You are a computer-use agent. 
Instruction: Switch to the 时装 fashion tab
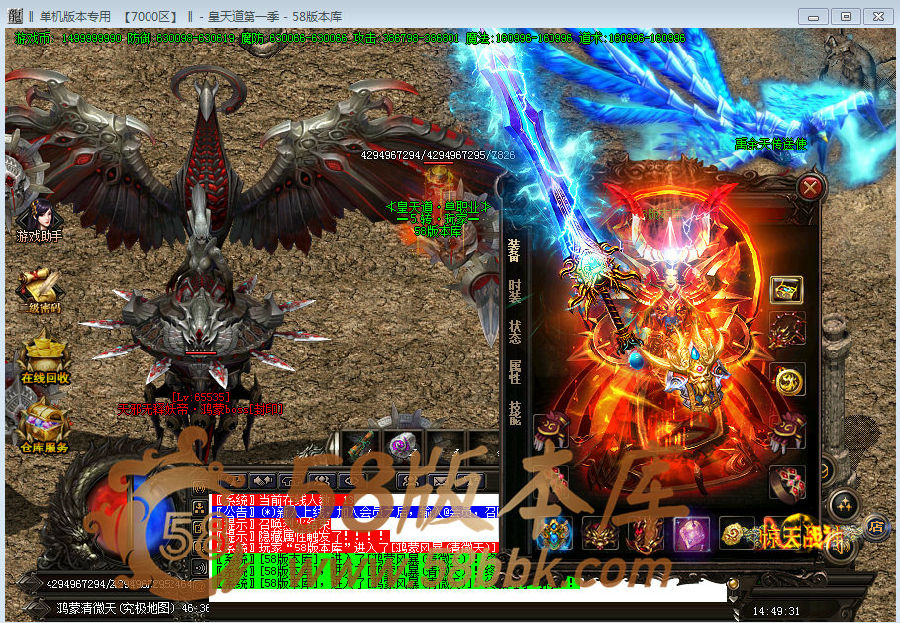pos(514,291)
